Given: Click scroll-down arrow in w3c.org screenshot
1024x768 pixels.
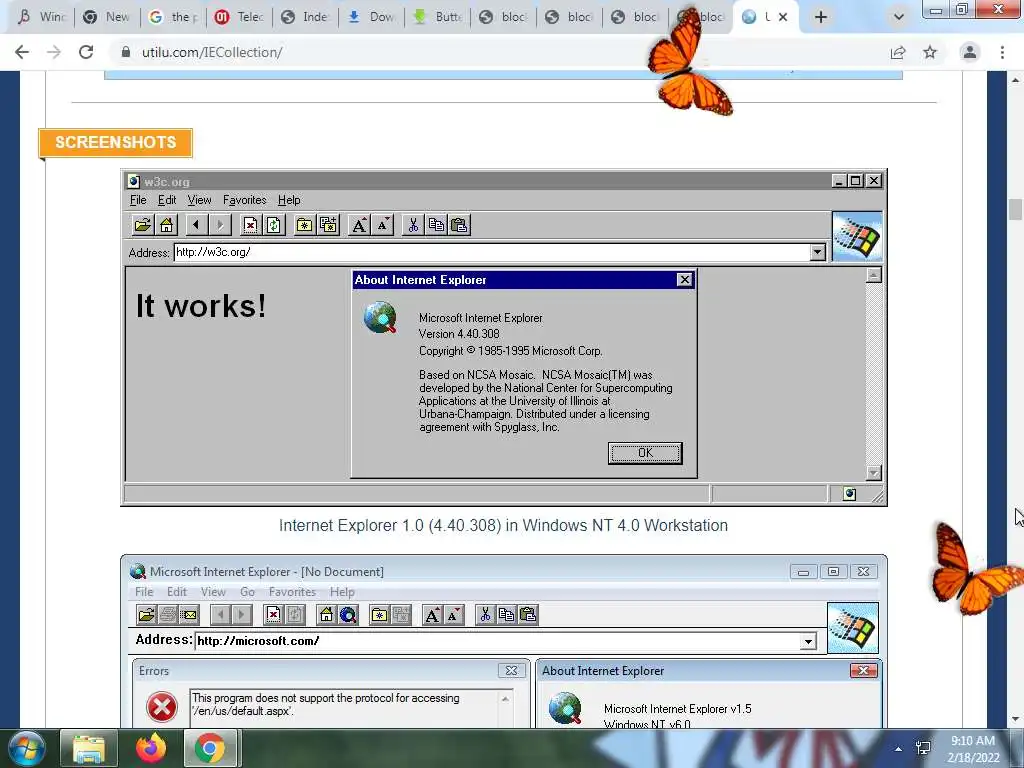Looking at the screenshot, I should click(874, 473).
